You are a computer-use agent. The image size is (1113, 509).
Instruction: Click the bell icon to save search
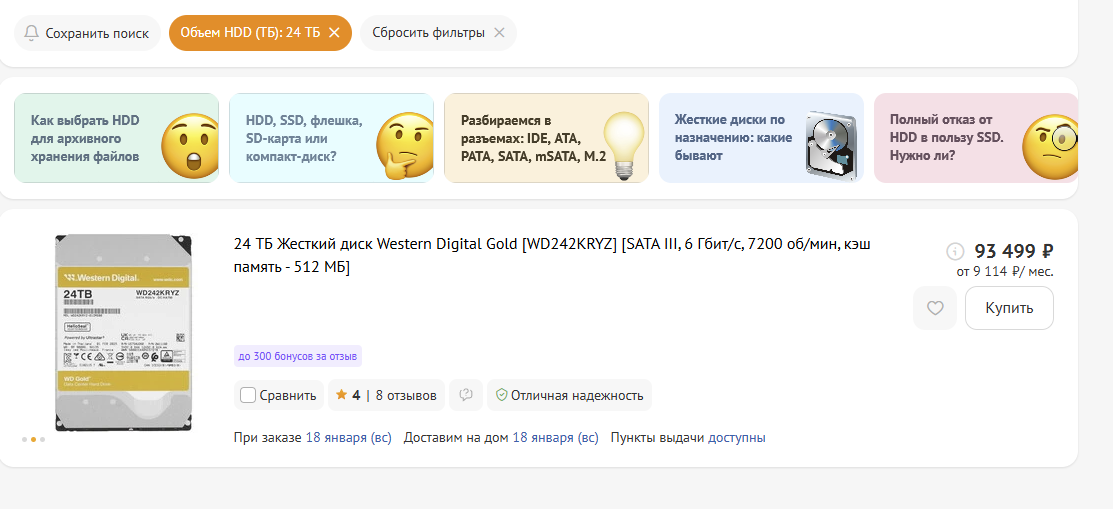[x=32, y=33]
